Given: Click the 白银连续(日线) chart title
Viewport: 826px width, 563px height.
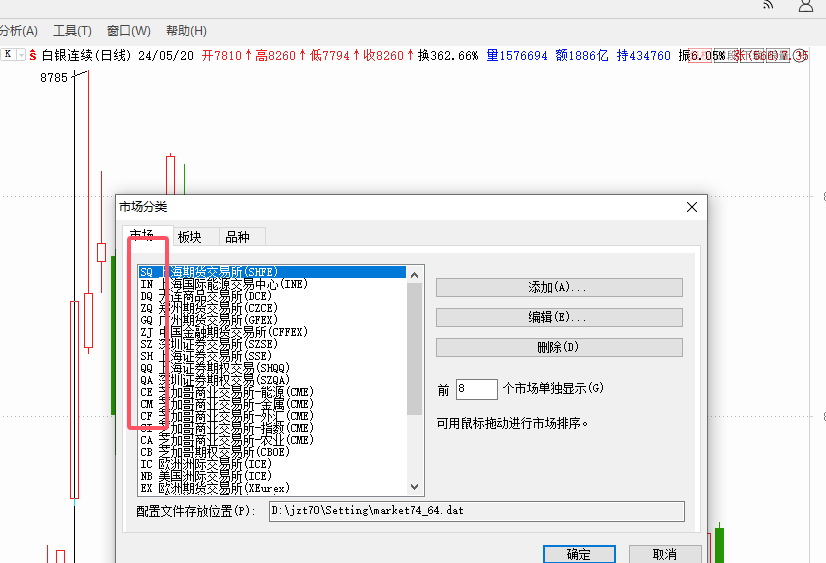Looking at the screenshot, I should (86, 55).
